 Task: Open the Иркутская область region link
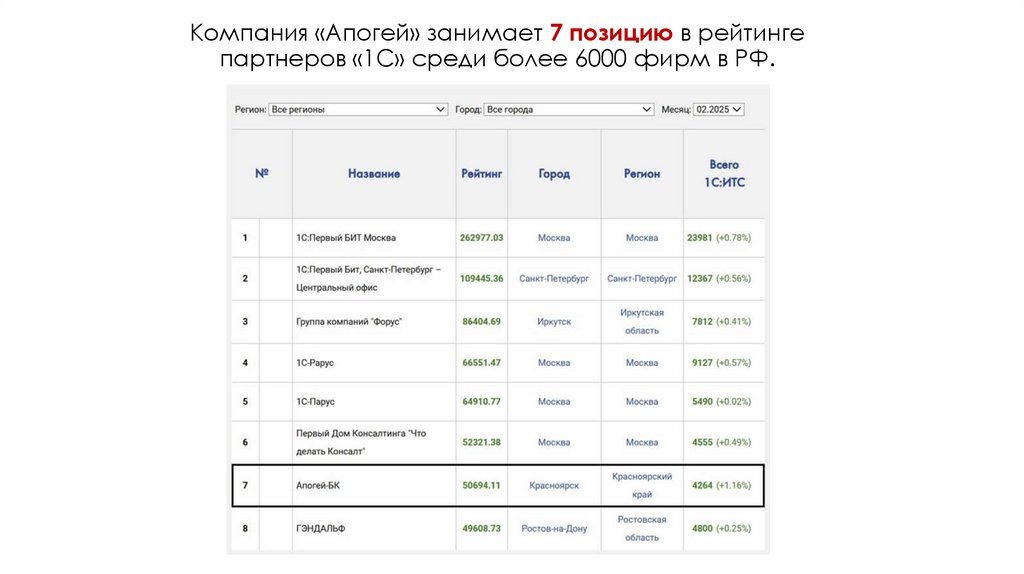(x=642, y=321)
